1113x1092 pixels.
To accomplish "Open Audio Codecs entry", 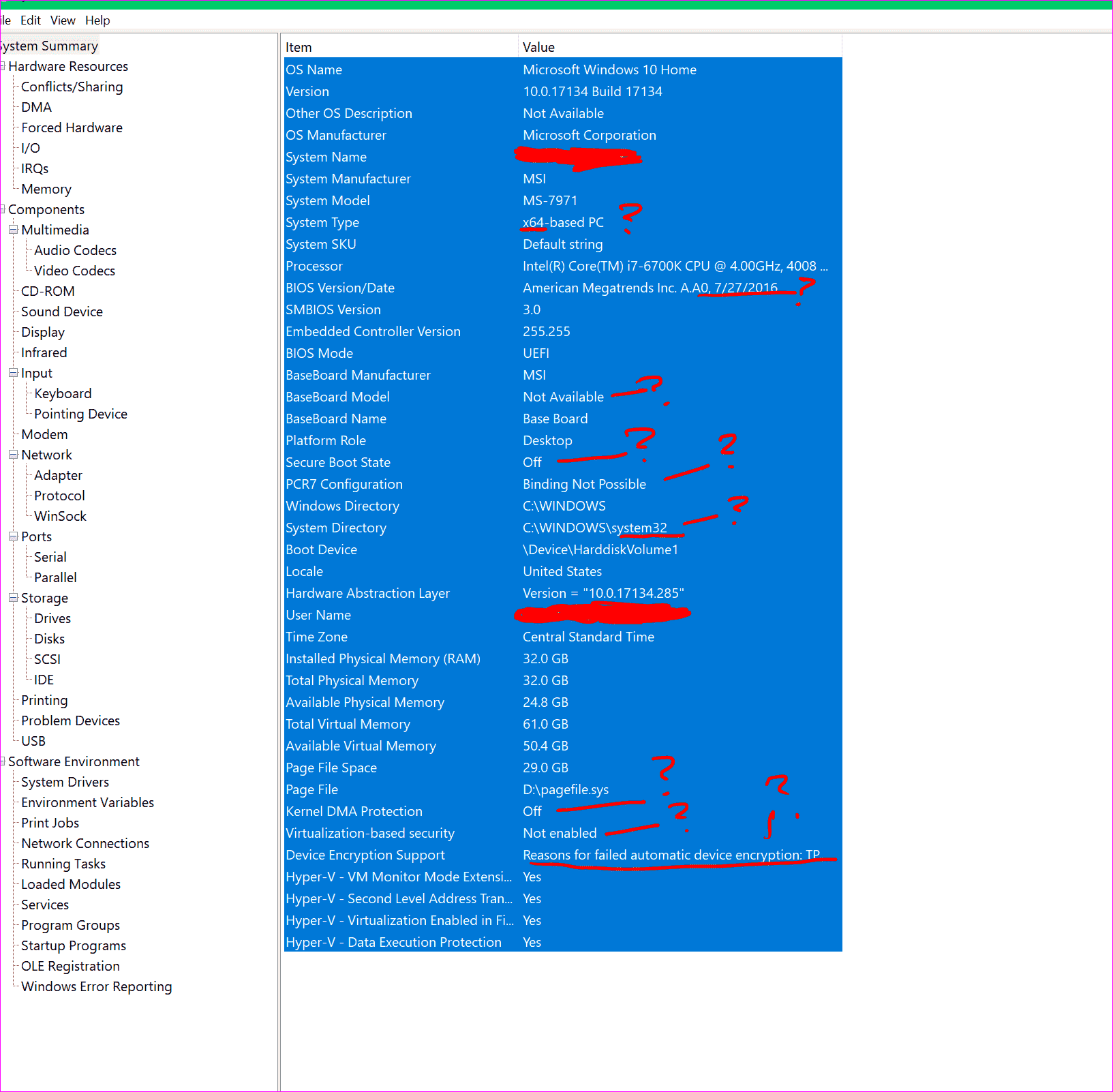I will 76,250.
